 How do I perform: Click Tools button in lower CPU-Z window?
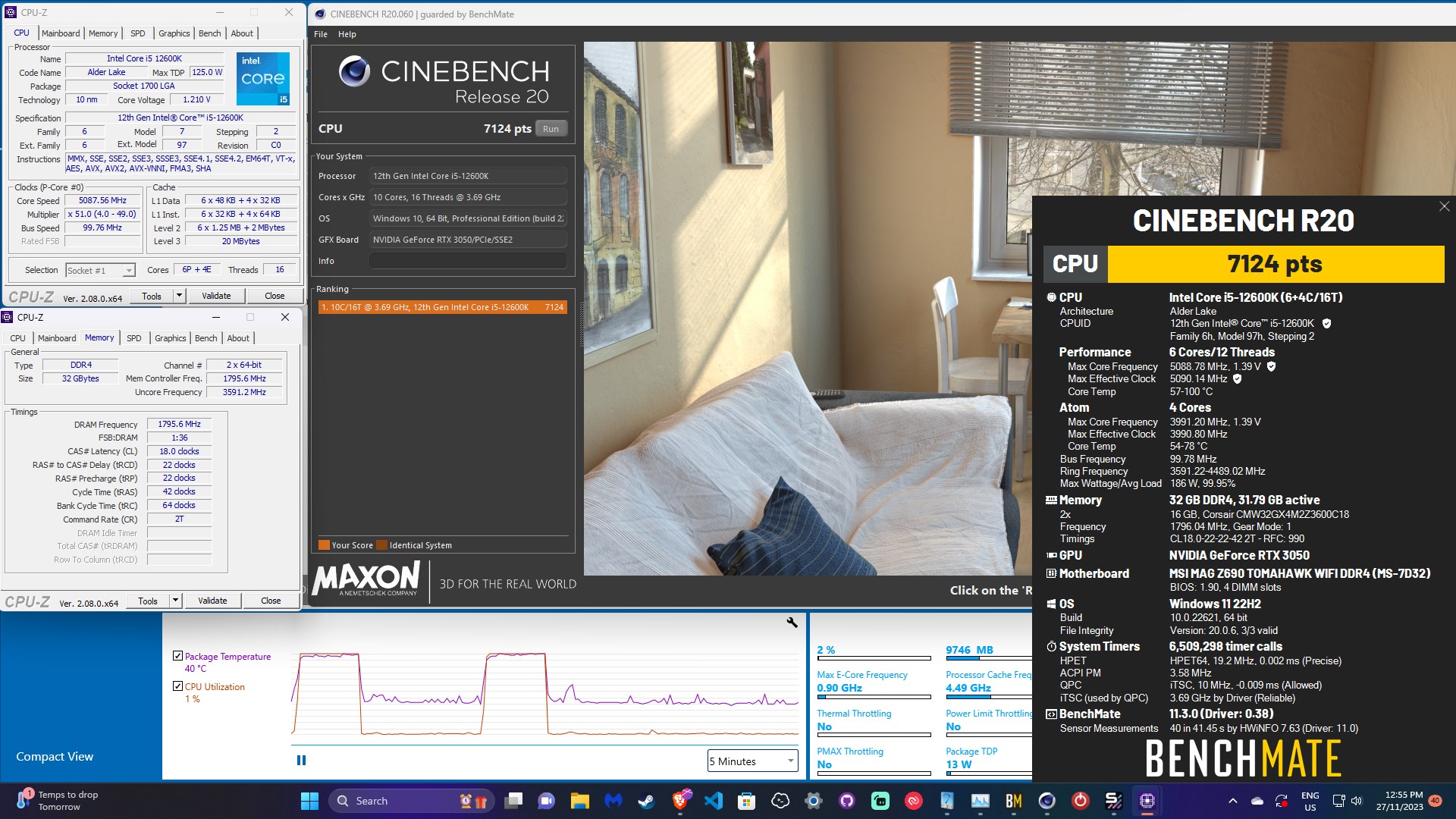148,601
